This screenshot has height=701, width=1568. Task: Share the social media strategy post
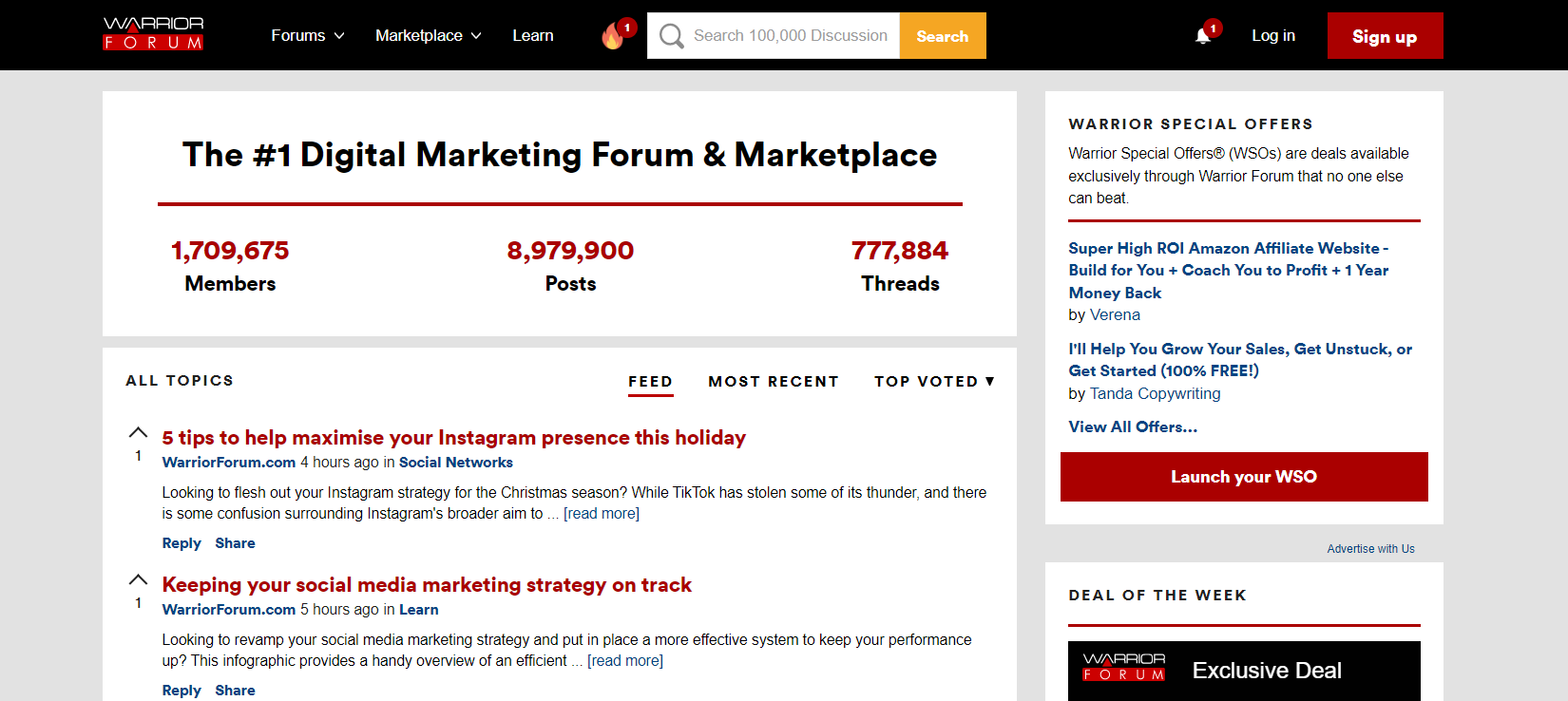point(235,691)
